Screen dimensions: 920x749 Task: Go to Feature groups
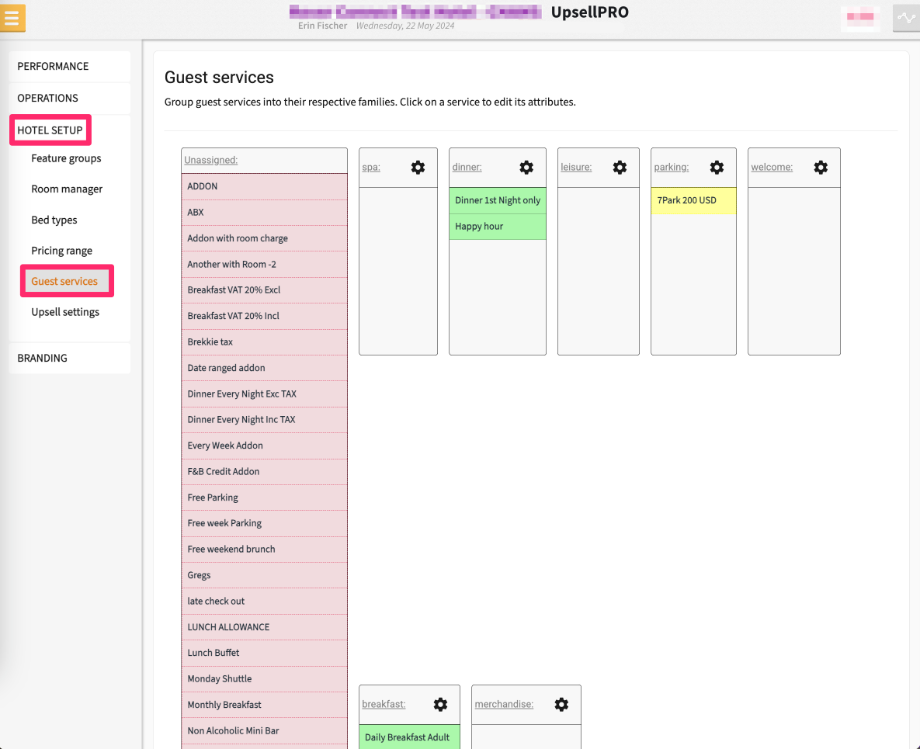point(66,158)
